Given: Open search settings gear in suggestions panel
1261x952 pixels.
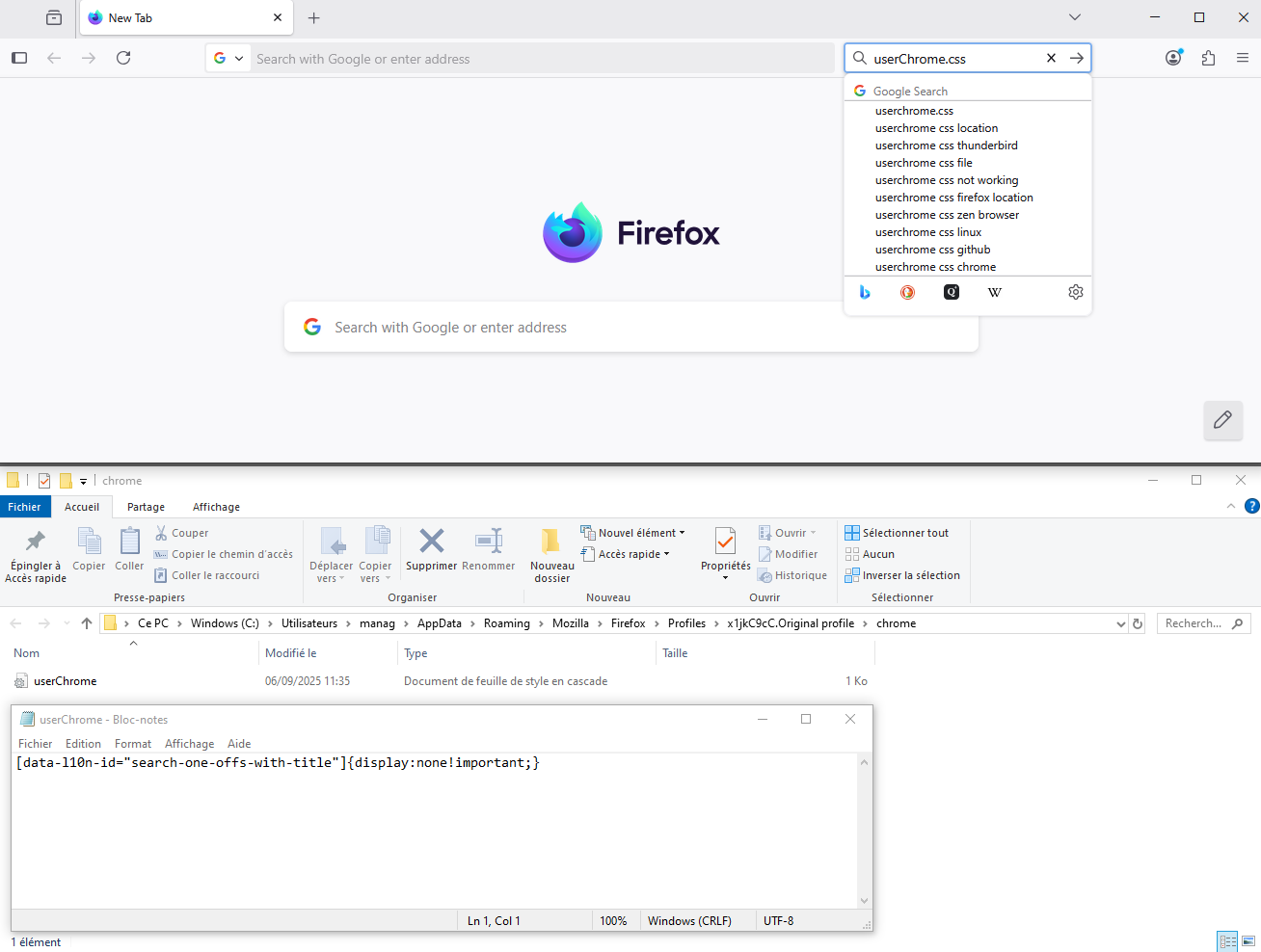Looking at the screenshot, I should click(1076, 292).
